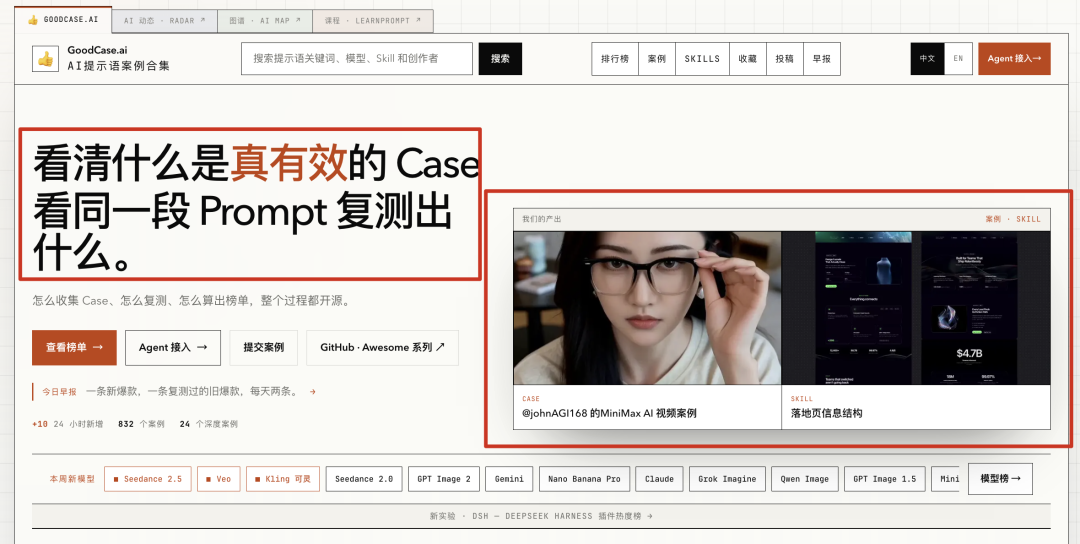Click the GoodCase.ai thumbs-up logo icon
This screenshot has width=1080, height=544.
pos(45,59)
